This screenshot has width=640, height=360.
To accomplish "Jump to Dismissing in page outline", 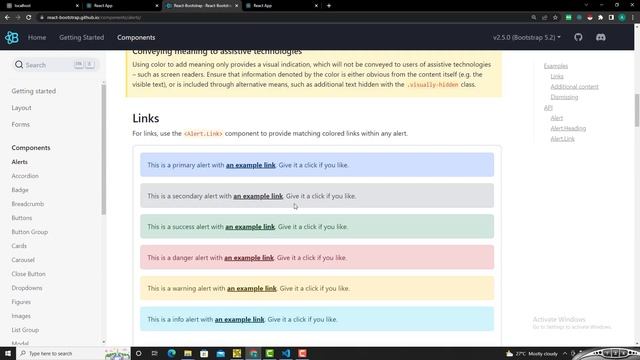I will (564, 97).
